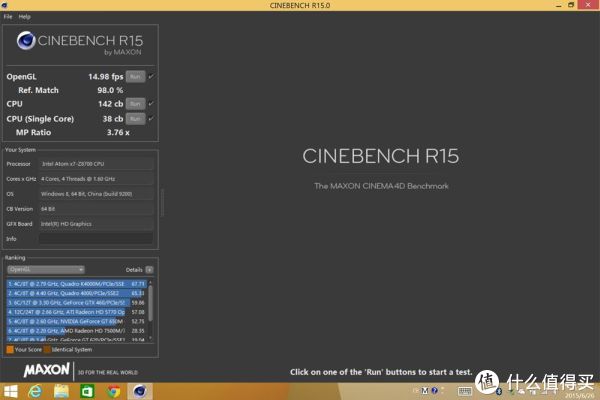This screenshot has height=400, width=600.
Task: Click the Processor field Intel Atom x7-Z8700
Action: coord(96,164)
